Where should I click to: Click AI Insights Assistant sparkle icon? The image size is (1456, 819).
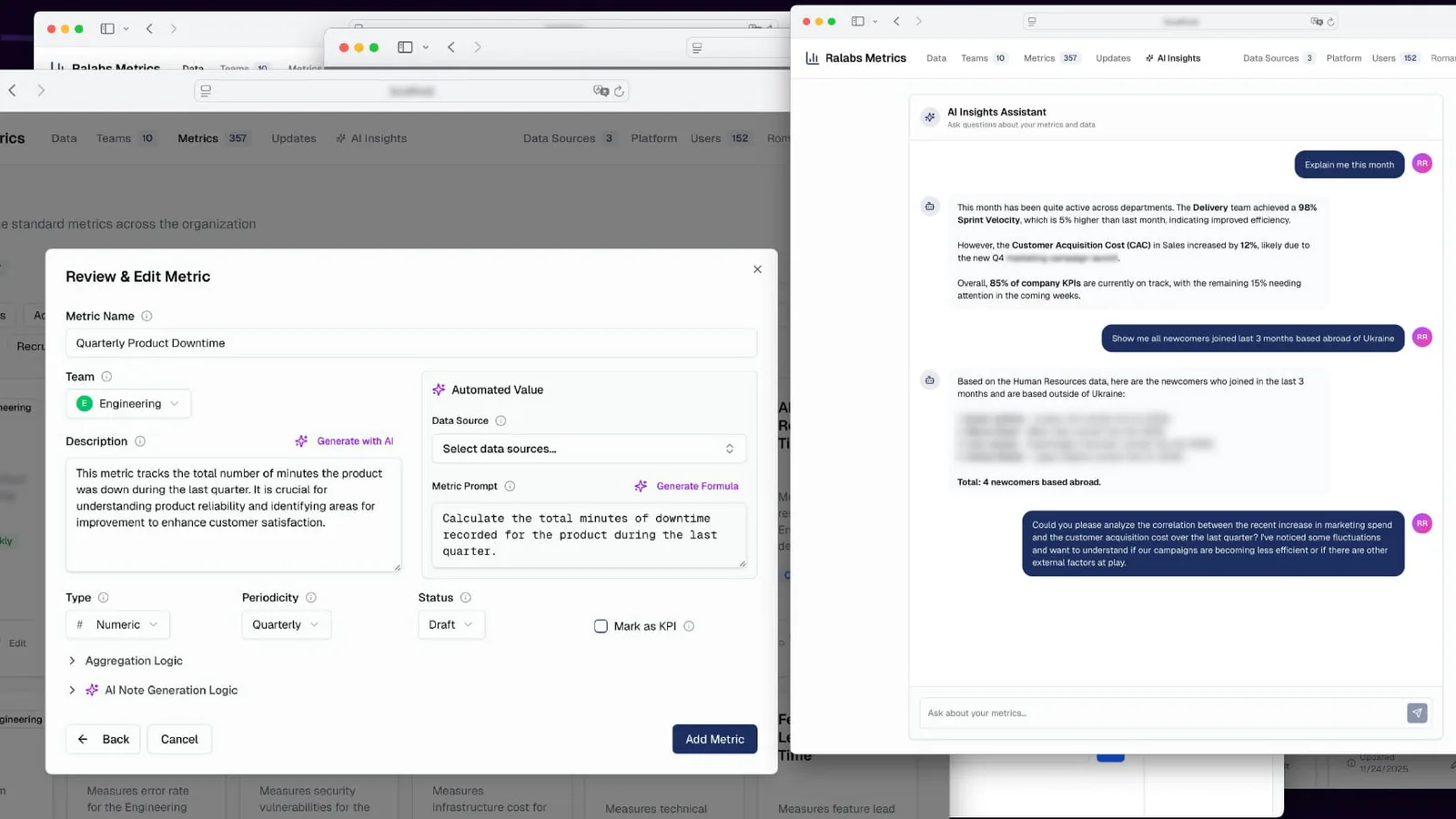(x=929, y=117)
